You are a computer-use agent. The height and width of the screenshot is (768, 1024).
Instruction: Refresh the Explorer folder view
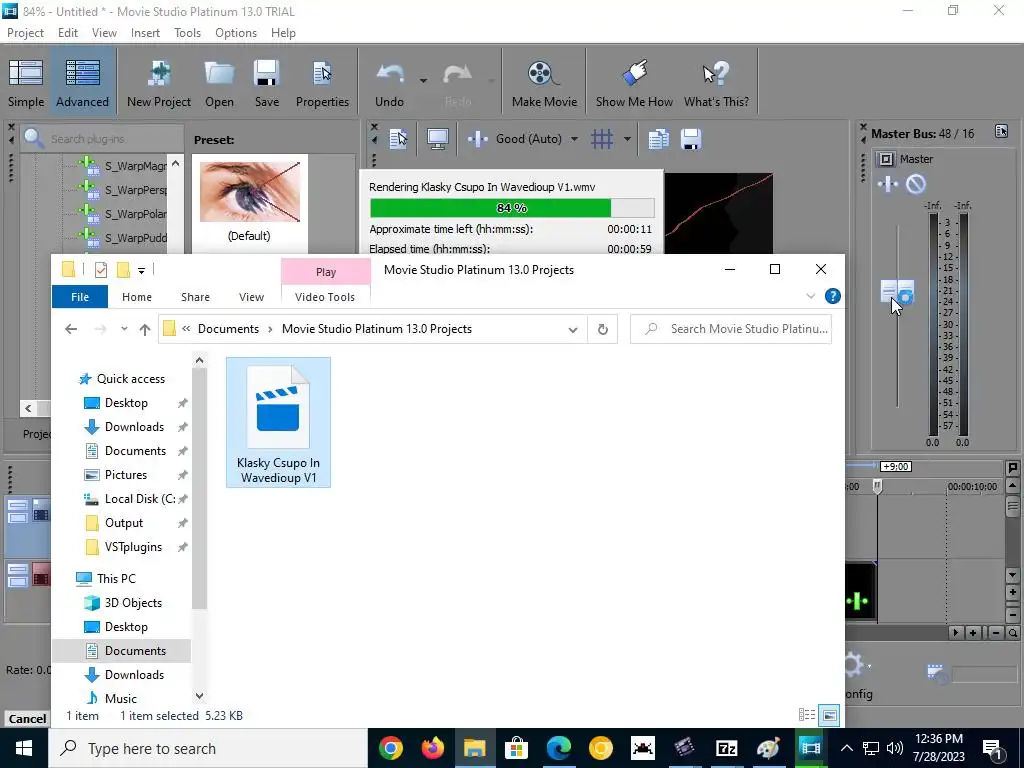603,329
